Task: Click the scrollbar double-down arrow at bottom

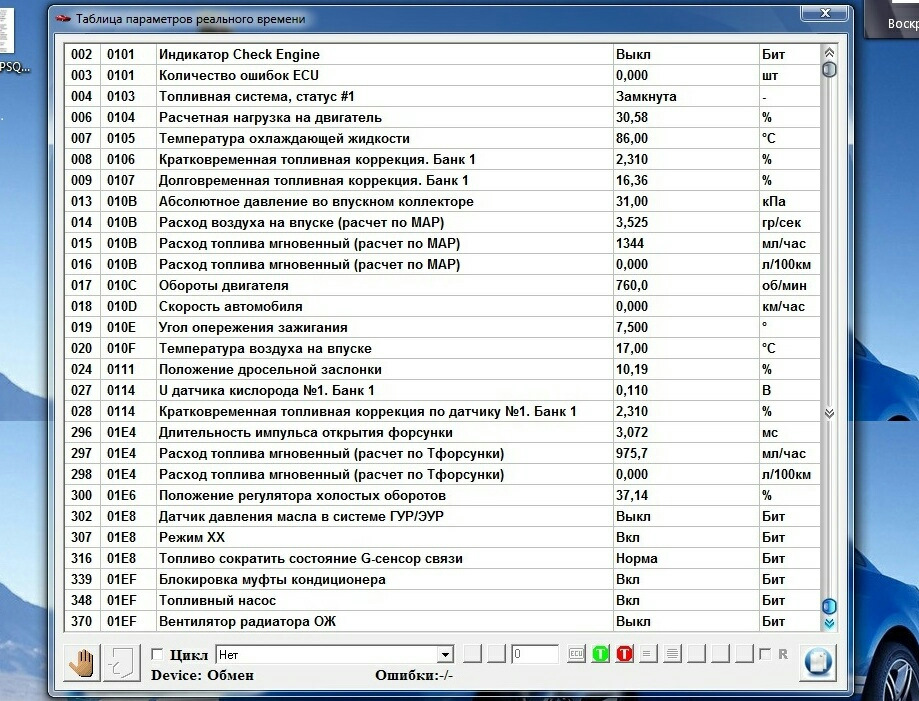Action: (x=829, y=623)
